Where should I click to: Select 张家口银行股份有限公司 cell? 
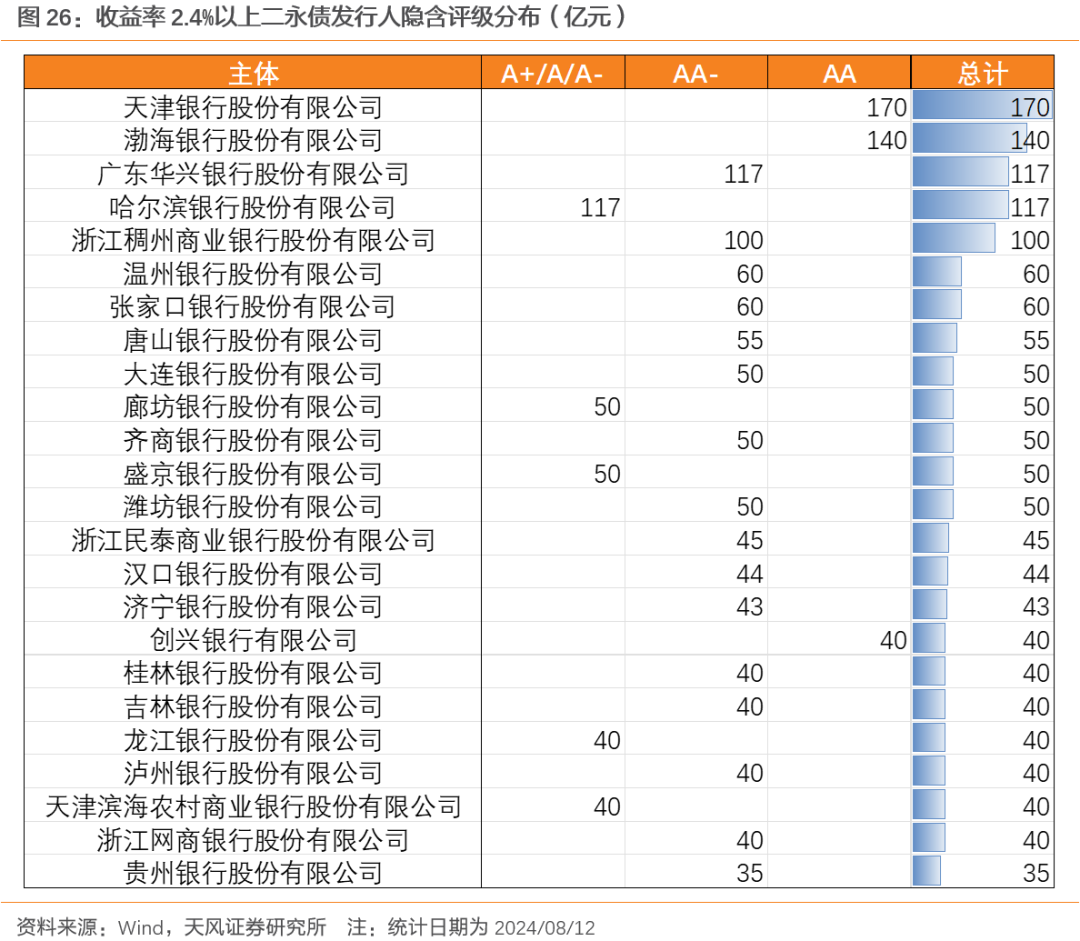click(x=253, y=307)
